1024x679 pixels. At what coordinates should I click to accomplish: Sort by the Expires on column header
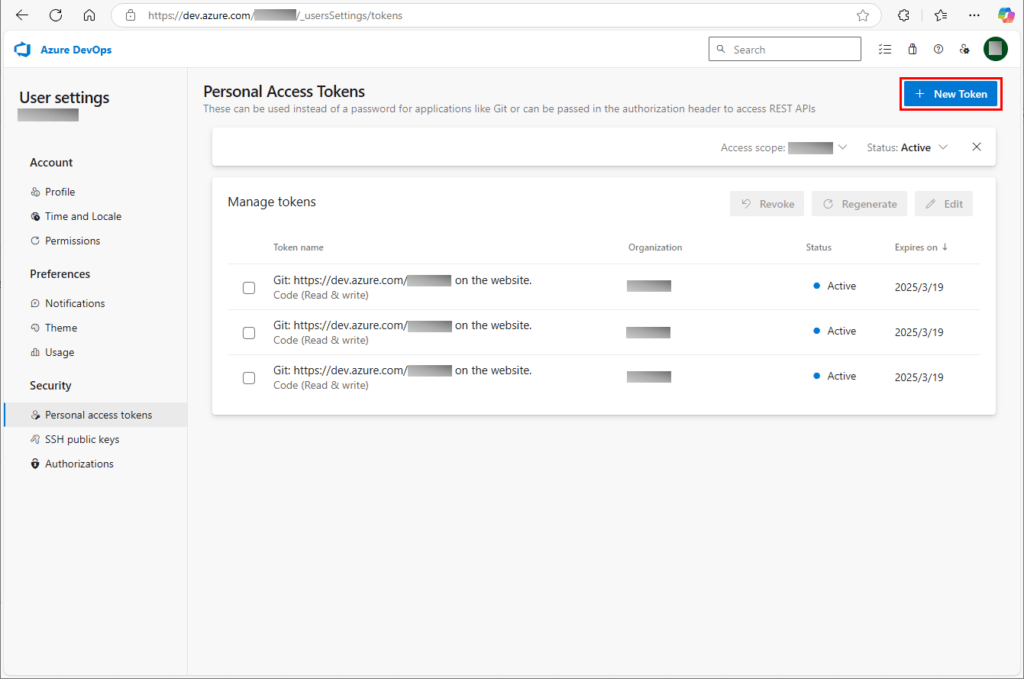point(920,247)
